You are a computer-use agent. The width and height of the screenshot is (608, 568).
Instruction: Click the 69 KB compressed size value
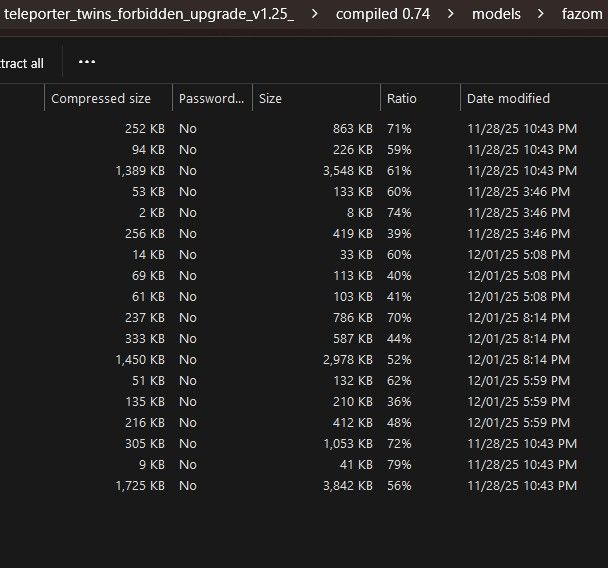148,276
